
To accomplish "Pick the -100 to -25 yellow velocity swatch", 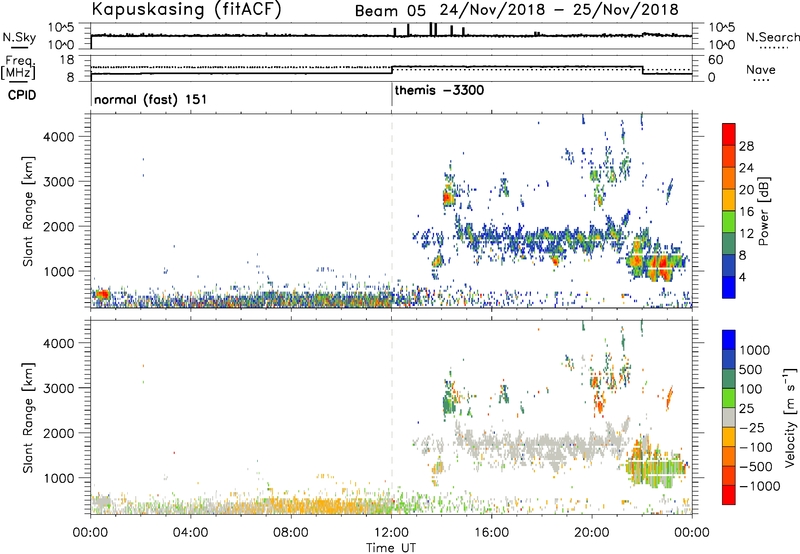I will [729, 437].
